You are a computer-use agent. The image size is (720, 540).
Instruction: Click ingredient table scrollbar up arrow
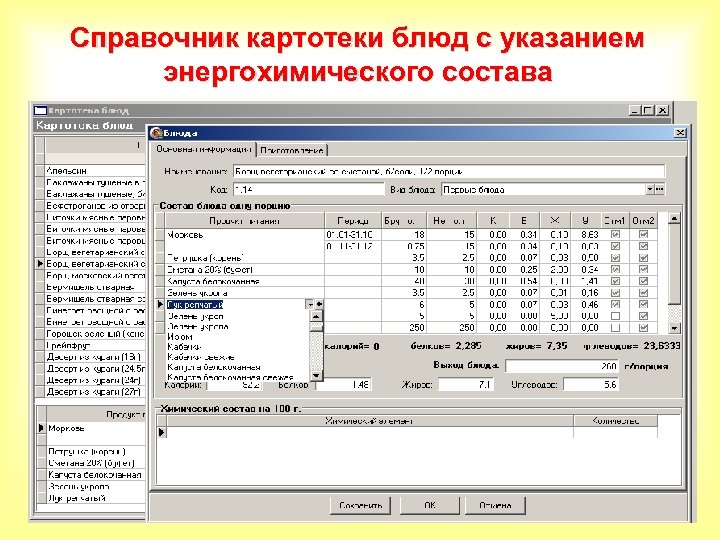pos(674,219)
